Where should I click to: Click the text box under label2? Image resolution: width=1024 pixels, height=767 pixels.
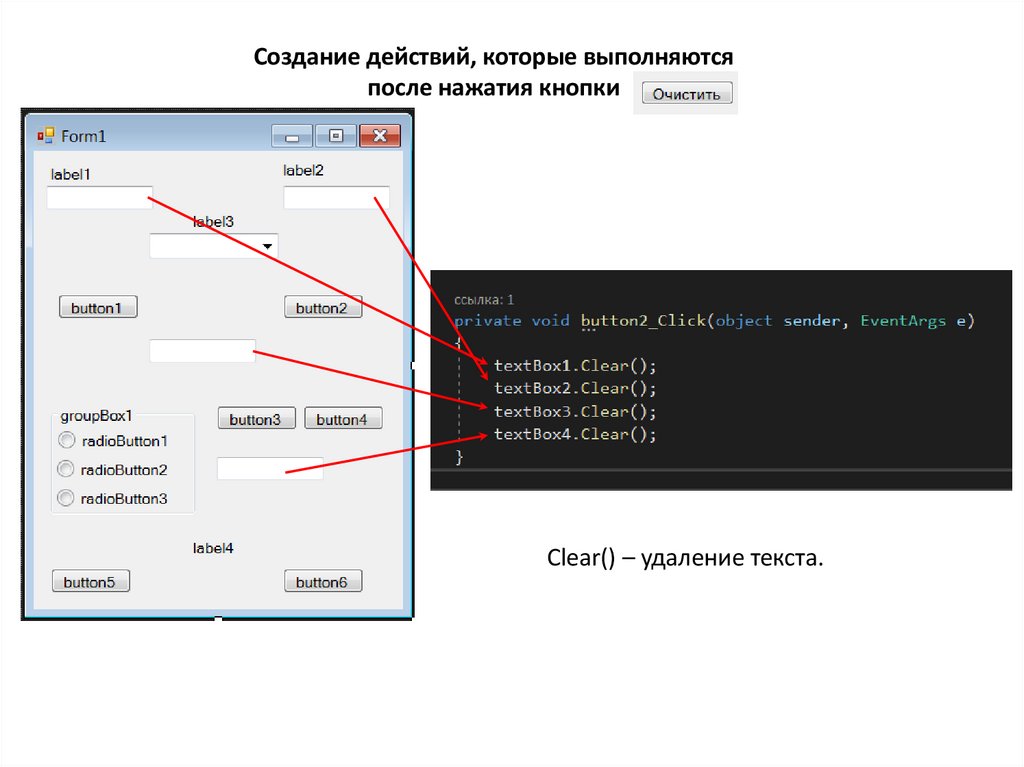336,197
